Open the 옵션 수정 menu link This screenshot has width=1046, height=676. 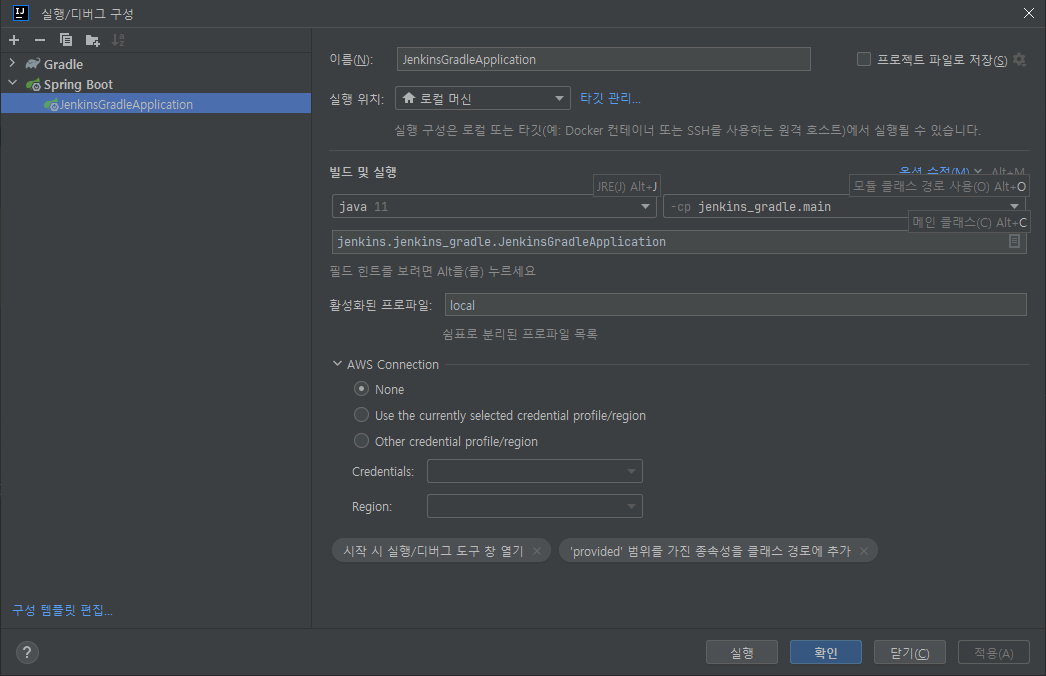pyautogui.click(x=940, y=172)
